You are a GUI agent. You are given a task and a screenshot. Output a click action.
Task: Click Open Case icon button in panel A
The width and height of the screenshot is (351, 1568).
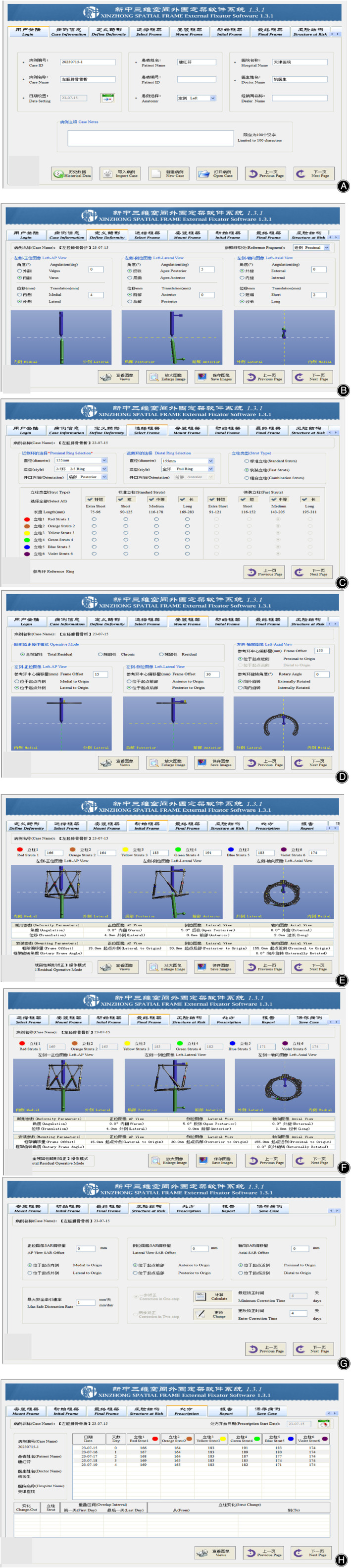pos(216,174)
